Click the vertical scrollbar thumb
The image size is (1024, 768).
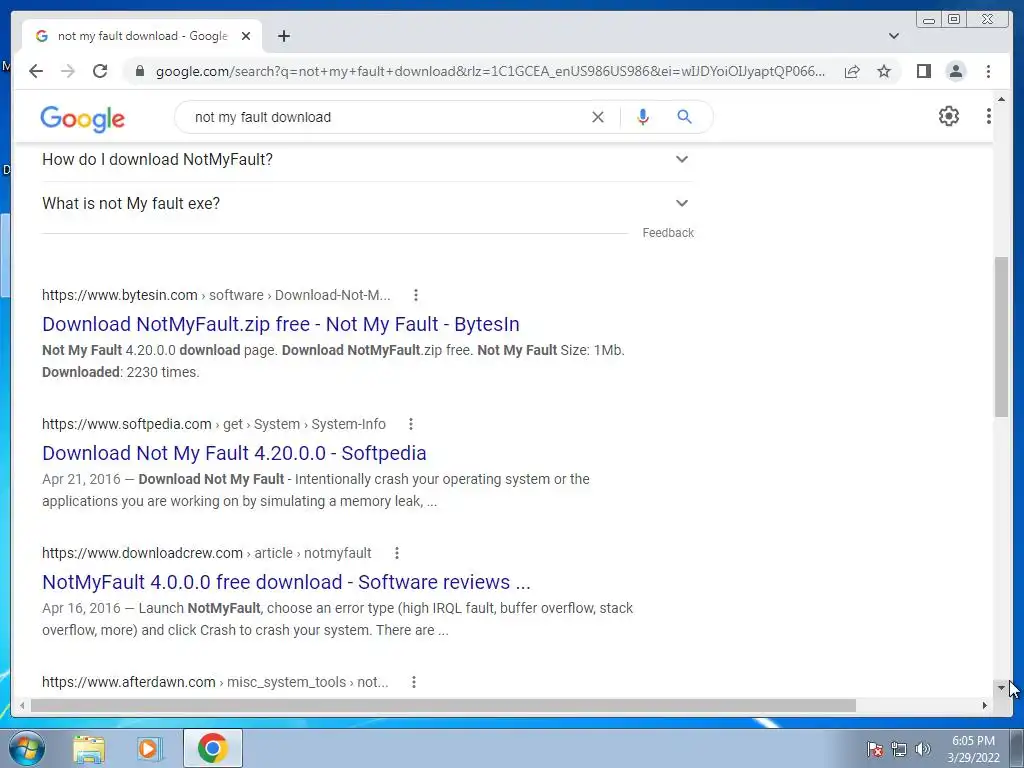pos(1001,337)
